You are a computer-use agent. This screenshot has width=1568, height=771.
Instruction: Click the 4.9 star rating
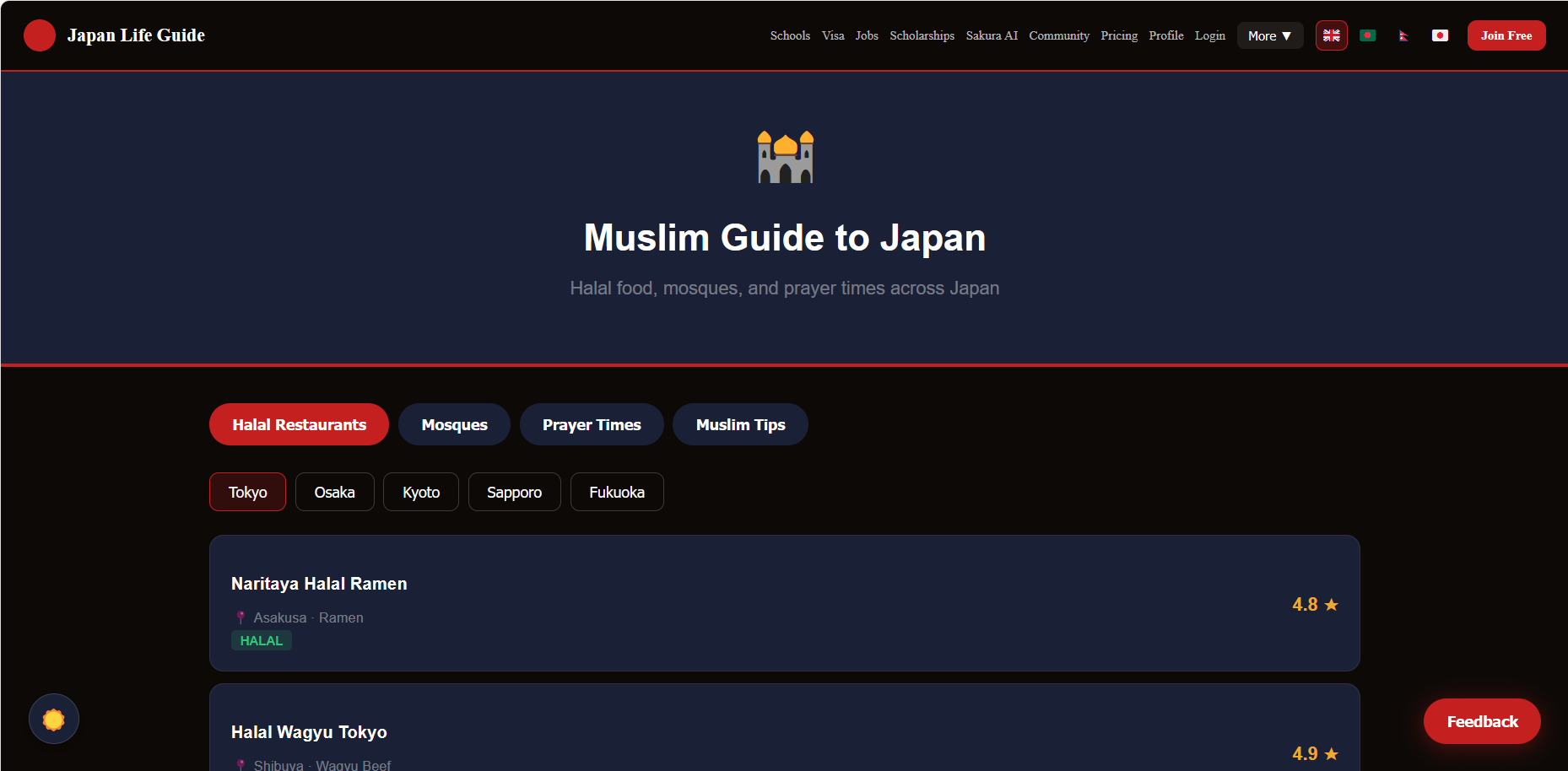[x=1315, y=753]
